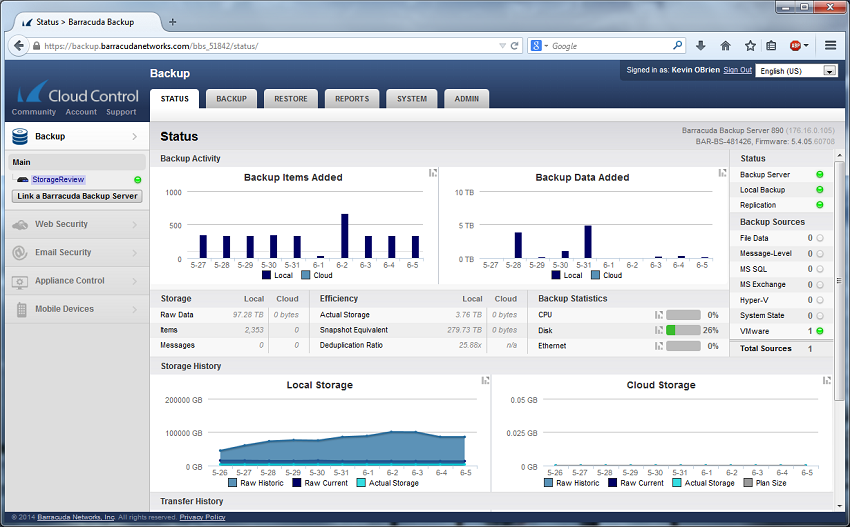850x527 pixels.
Task: Click the Cloud Control logo
Action: 78,92
